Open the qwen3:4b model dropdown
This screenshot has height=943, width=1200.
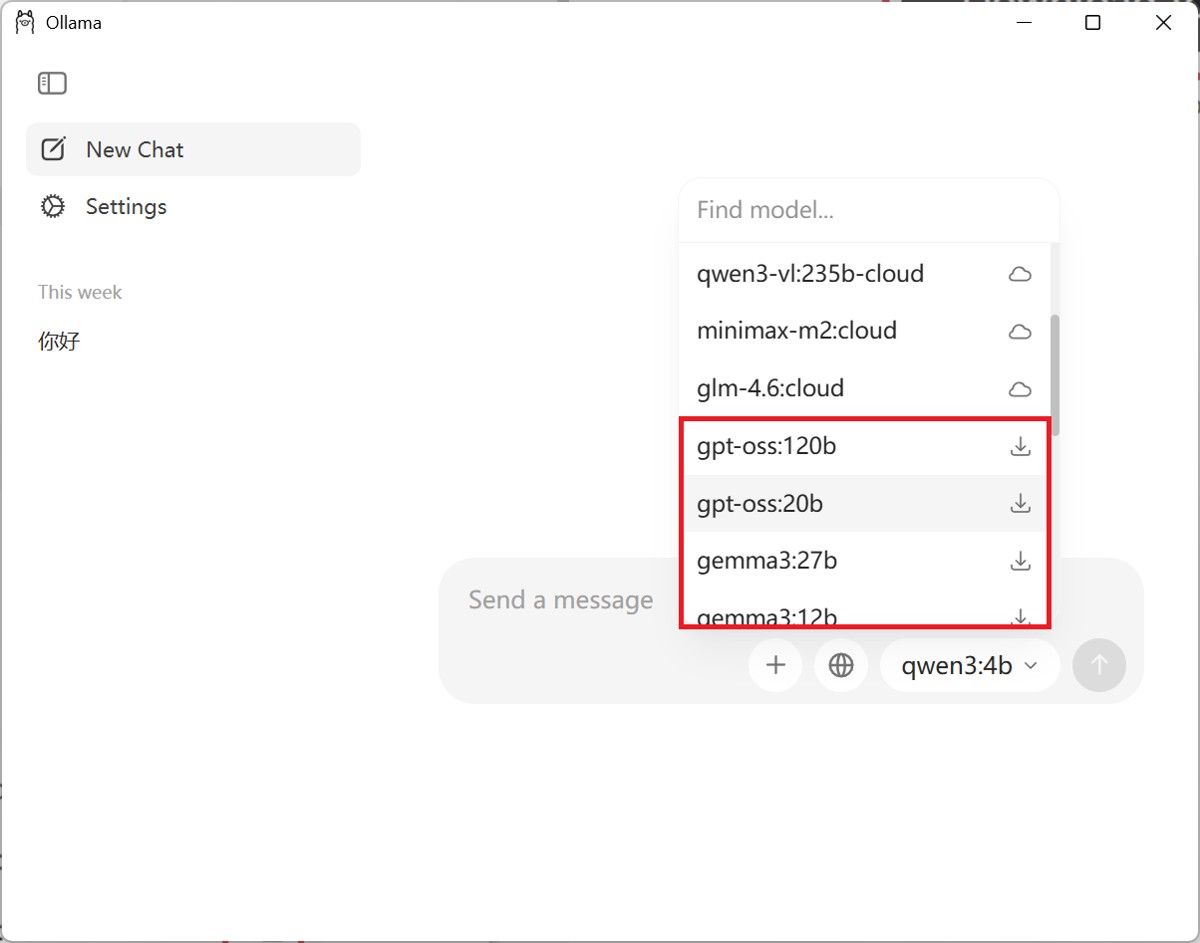click(x=969, y=665)
